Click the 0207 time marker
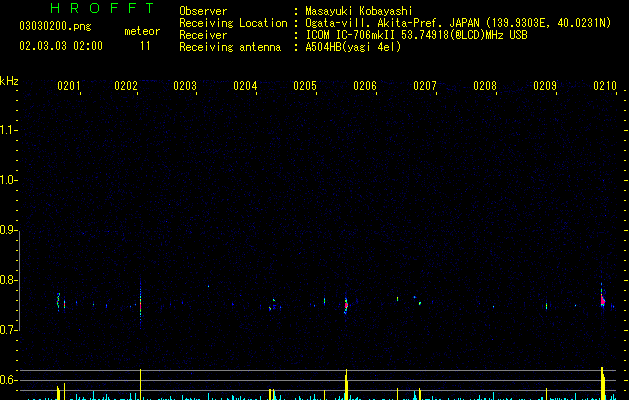Screen dimensions: 629x400 point(425,86)
